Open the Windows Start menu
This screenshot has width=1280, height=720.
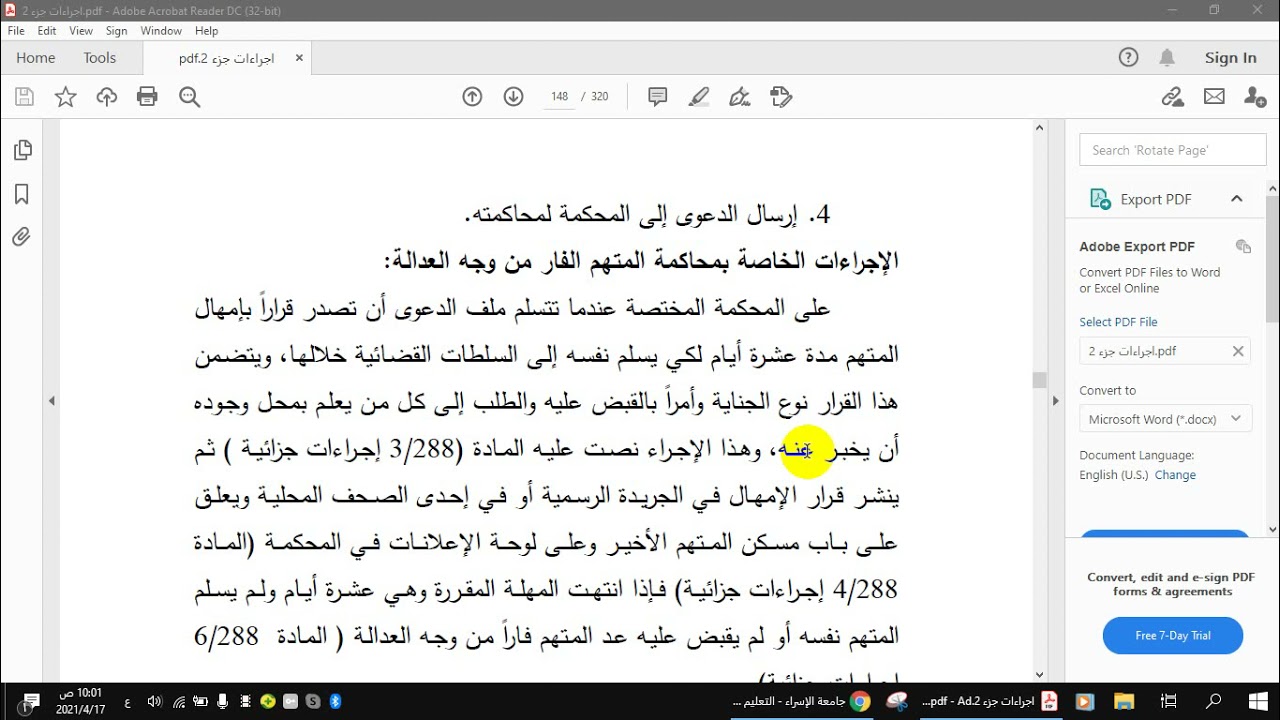tap(1257, 701)
